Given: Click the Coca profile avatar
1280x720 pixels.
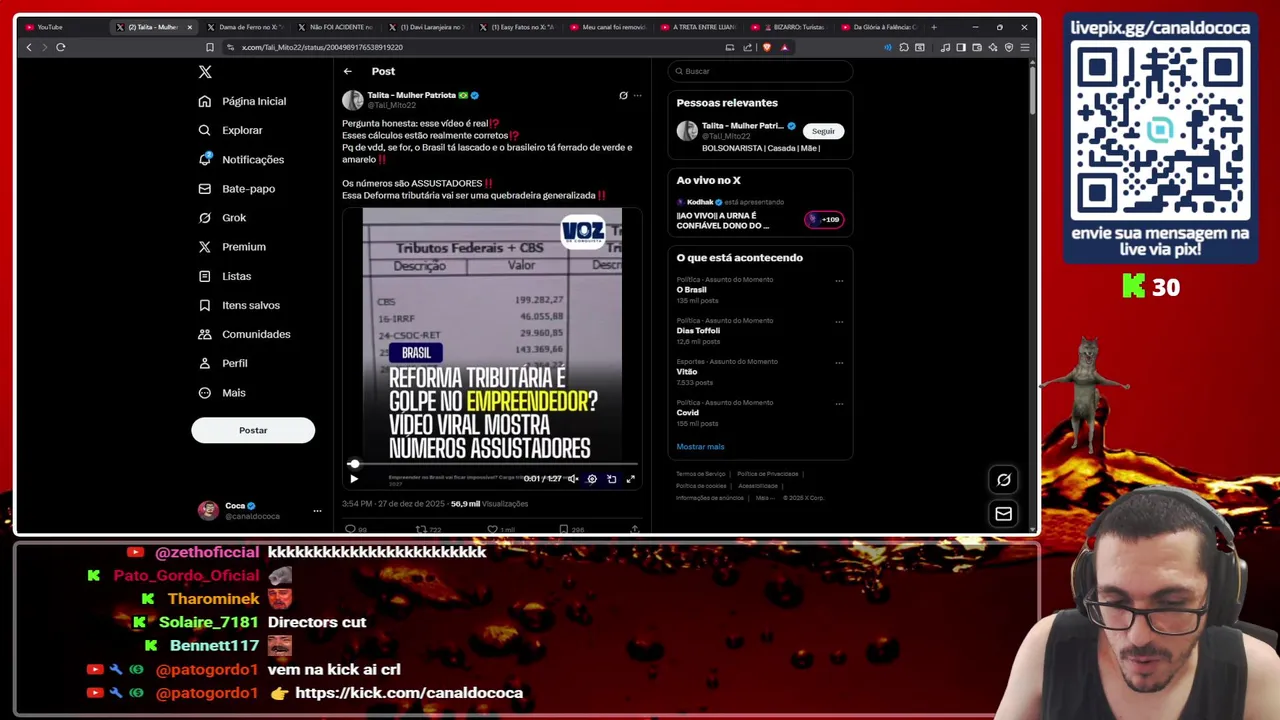Looking at the screenshot, I should 208,510.
